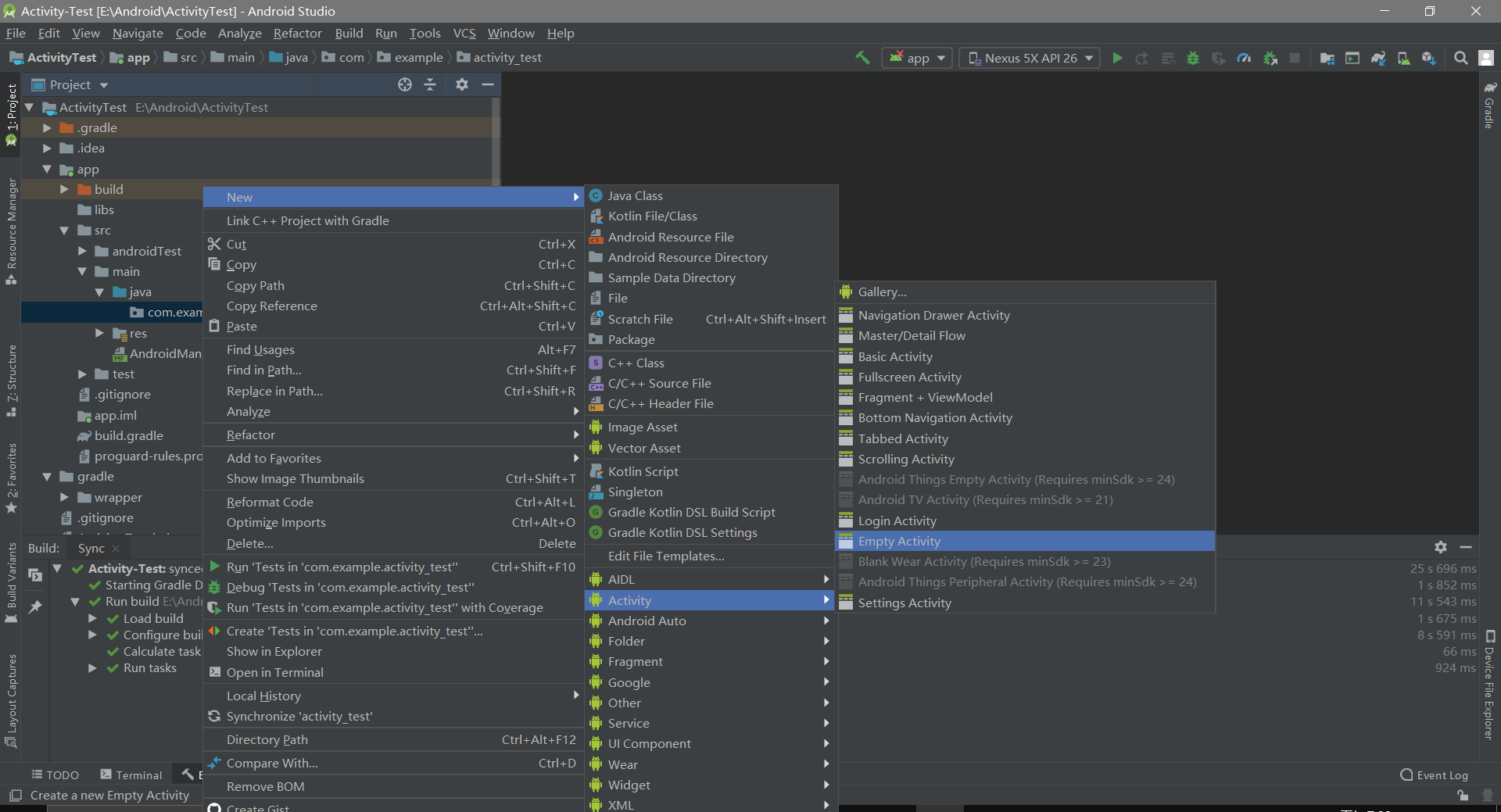This screenshot has width=1501, height=812.
Task: Close the Sync tab in Build panel
Action: click(116, 548)
